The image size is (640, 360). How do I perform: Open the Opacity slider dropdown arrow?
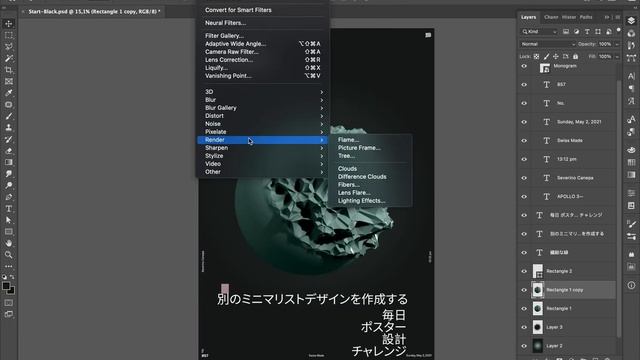(617, 44)
